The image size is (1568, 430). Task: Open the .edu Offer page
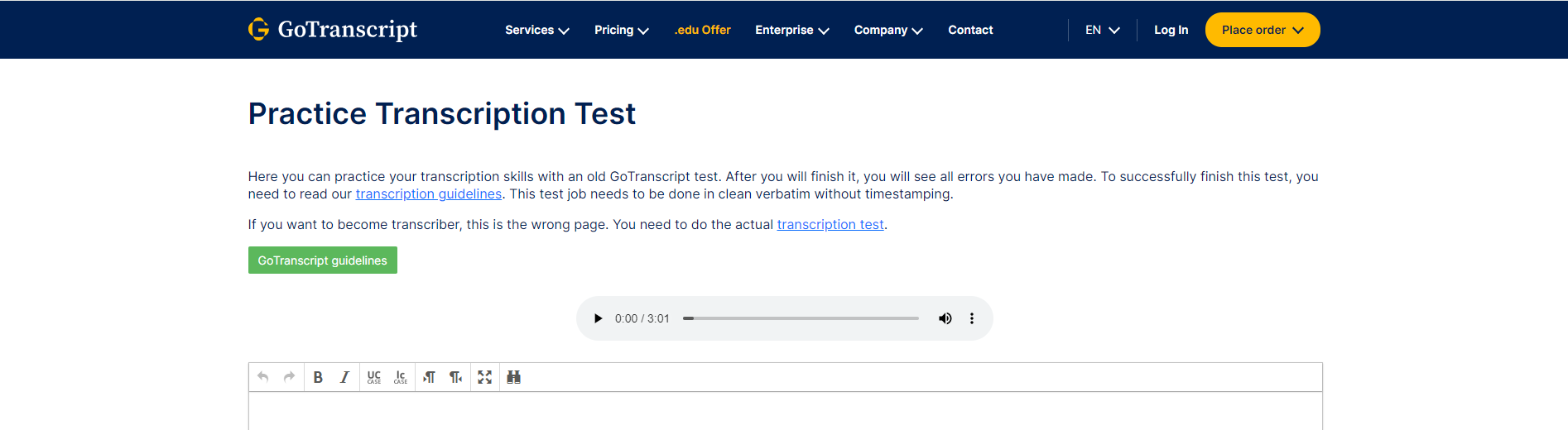702,30
